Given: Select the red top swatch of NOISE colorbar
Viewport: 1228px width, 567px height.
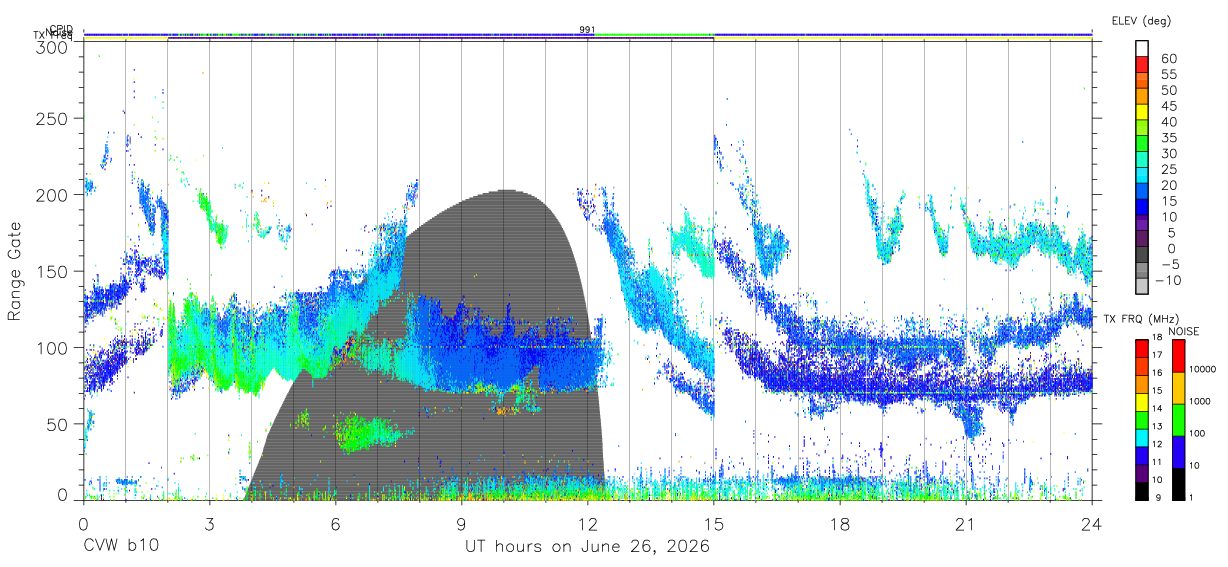Looking at the screenshot, I should click(1177, 355).
